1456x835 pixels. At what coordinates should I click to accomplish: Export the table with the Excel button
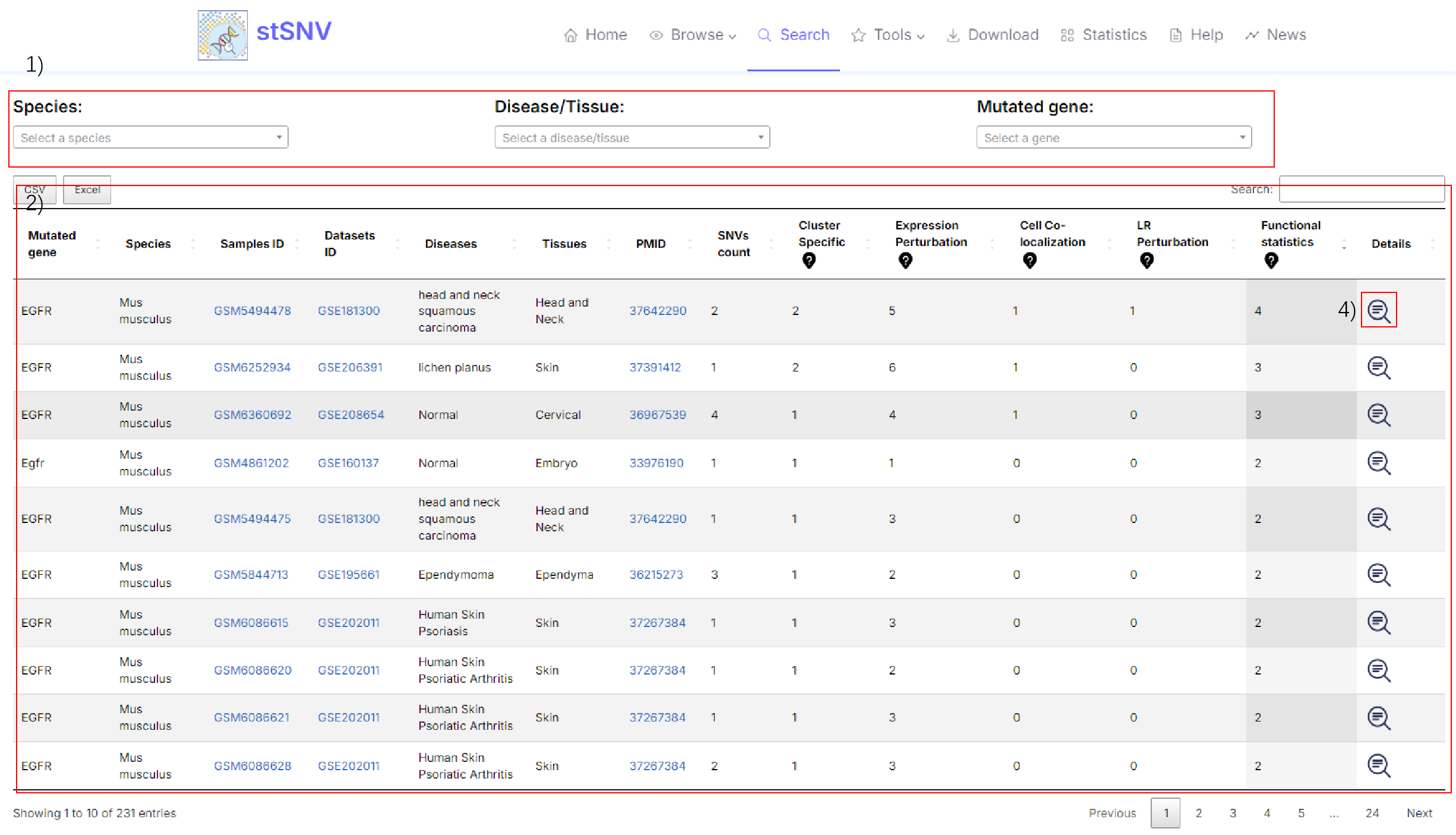87,190
